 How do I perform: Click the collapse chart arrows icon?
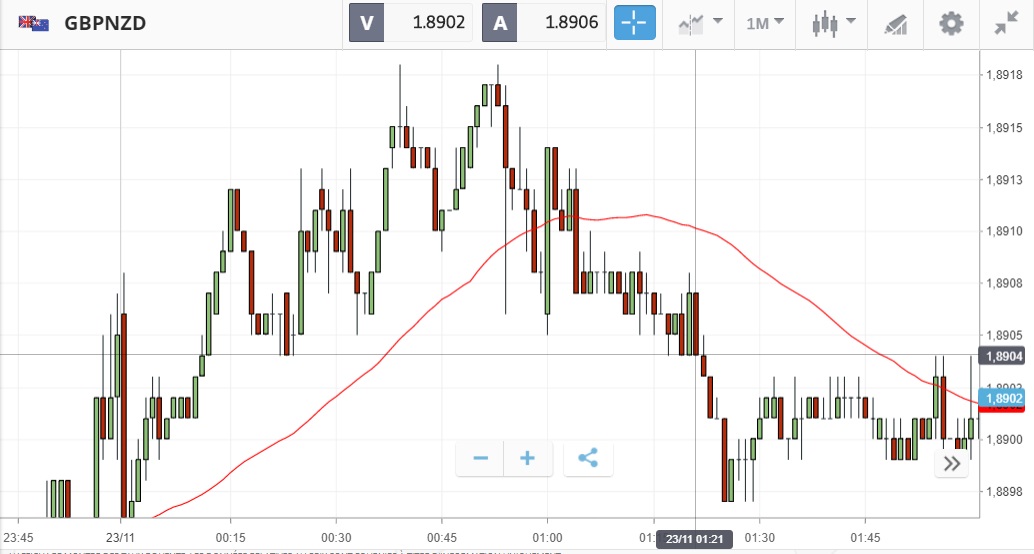1006,23
